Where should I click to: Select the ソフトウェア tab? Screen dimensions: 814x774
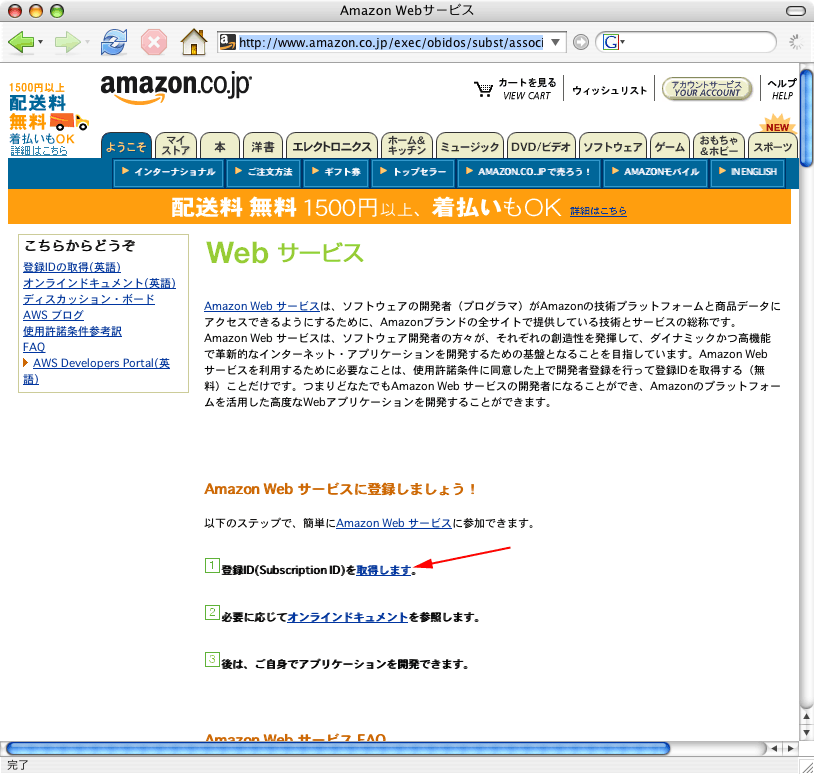(x=613, y=146)
